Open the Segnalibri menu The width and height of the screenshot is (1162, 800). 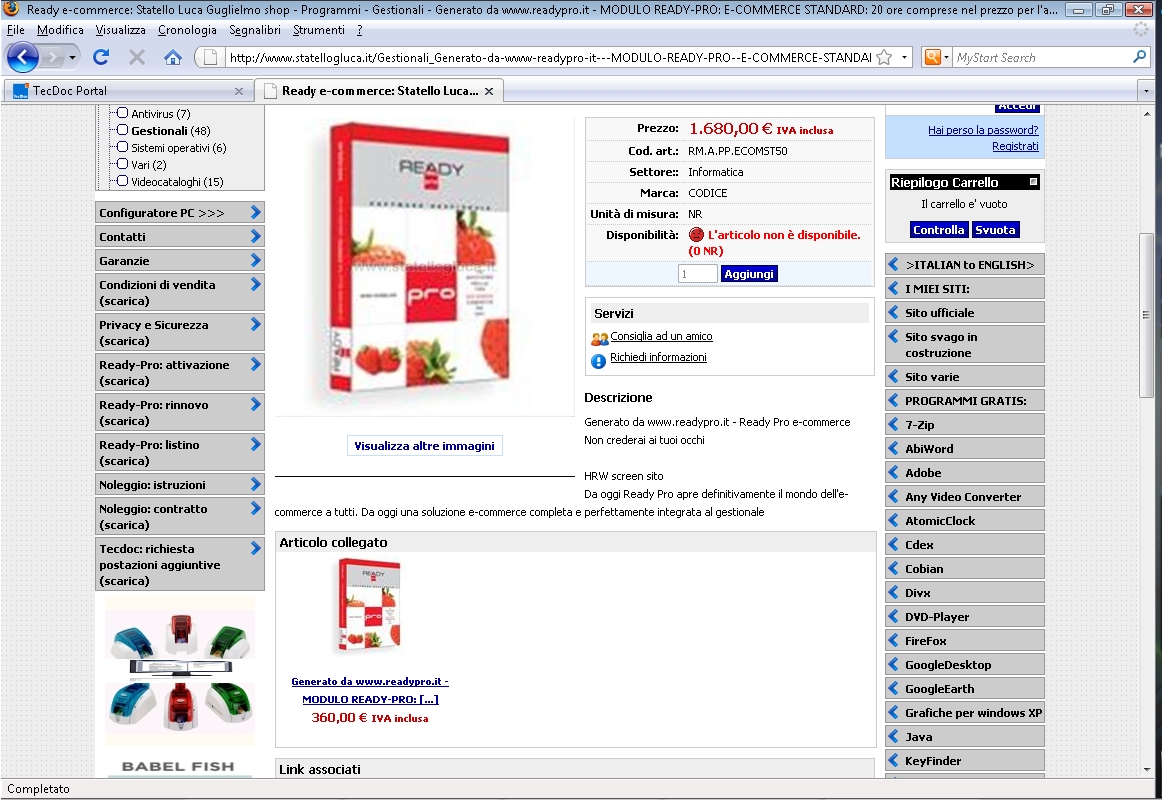tap(254, 30)
